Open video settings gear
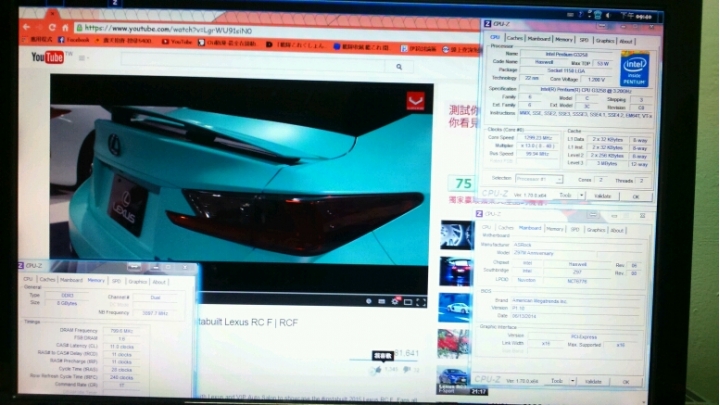Viewport: 720px width, 405px height. tap(394, 301)
